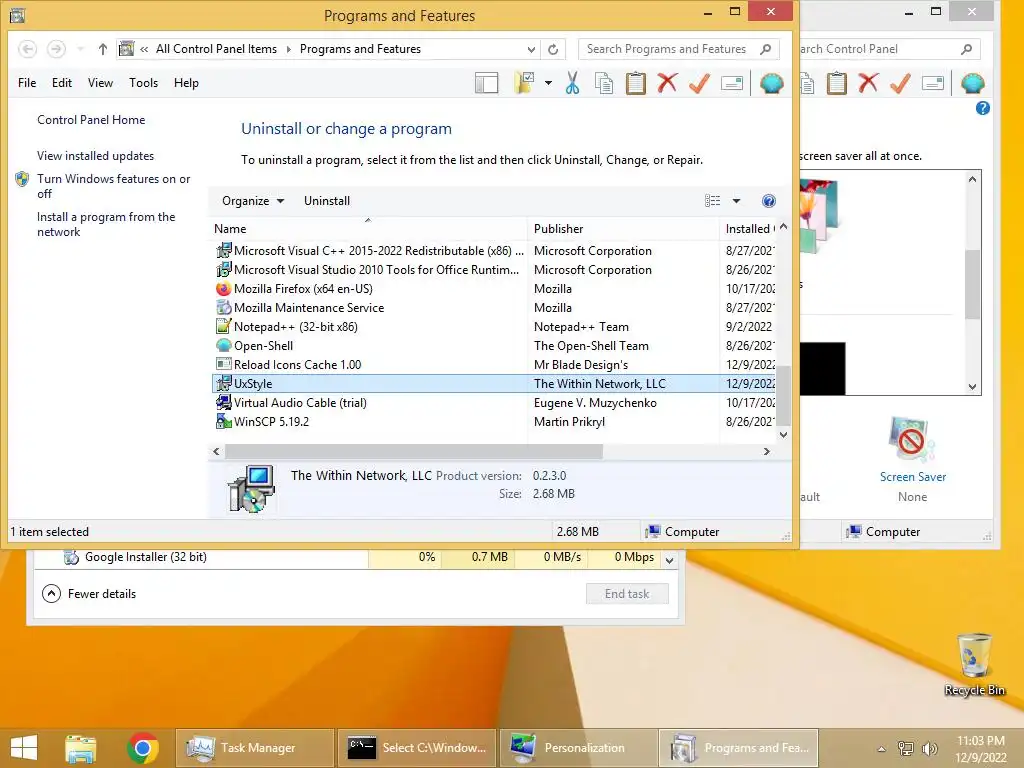Open the Organize dropdown

tap(253, 201)
